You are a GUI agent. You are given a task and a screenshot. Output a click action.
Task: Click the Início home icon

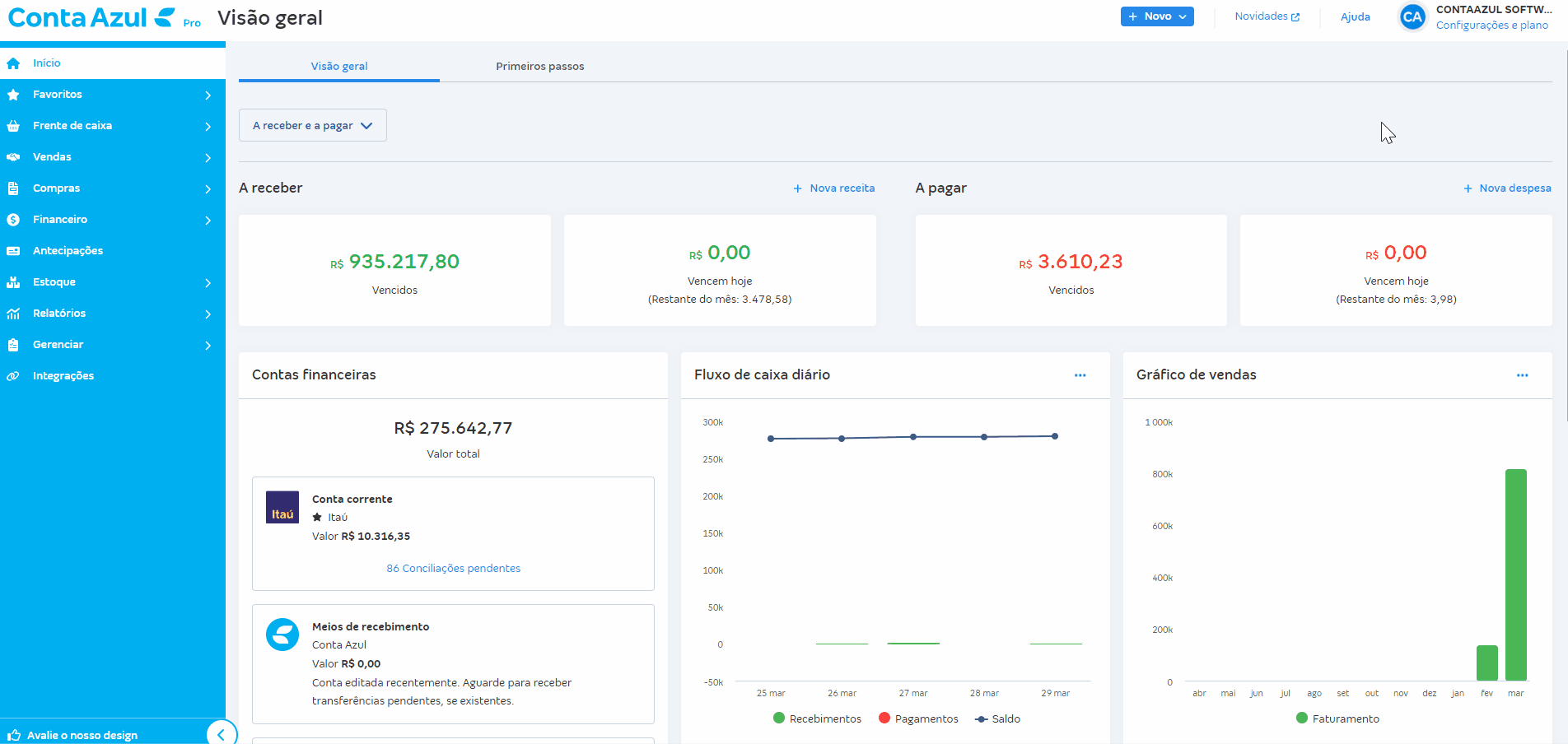coord(14,63)
